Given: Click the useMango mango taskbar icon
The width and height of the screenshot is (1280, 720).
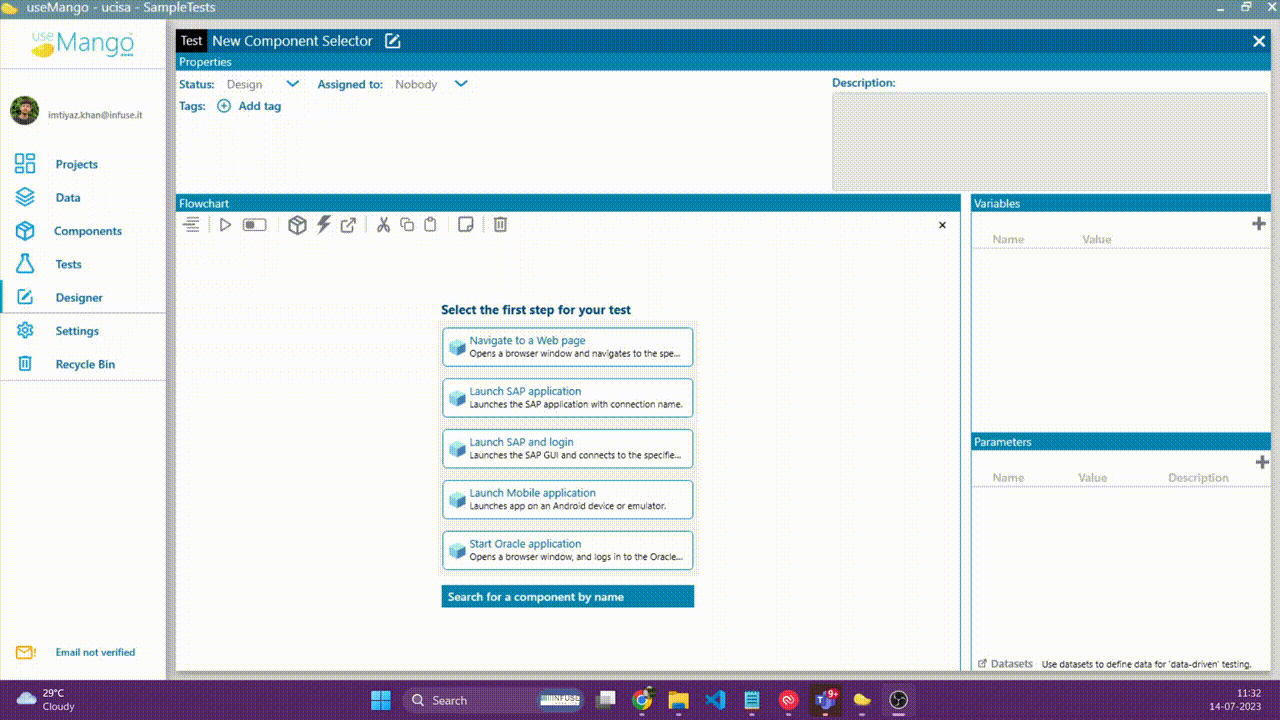Looking at the screenshot, I should [862, 700].
